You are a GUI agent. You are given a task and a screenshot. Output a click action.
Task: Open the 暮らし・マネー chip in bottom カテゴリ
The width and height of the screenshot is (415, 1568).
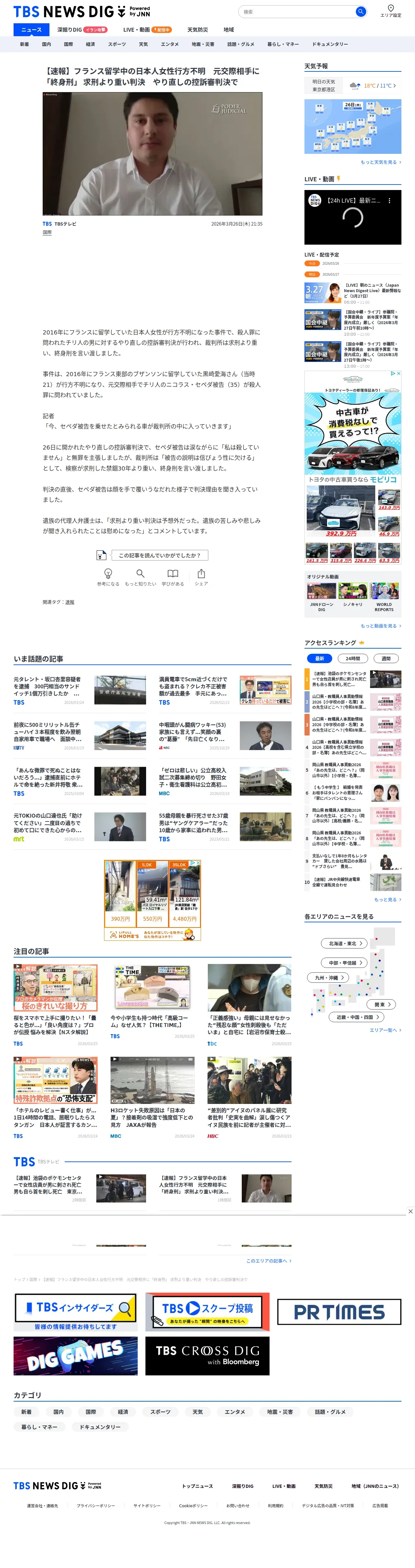coord(39,1427)
